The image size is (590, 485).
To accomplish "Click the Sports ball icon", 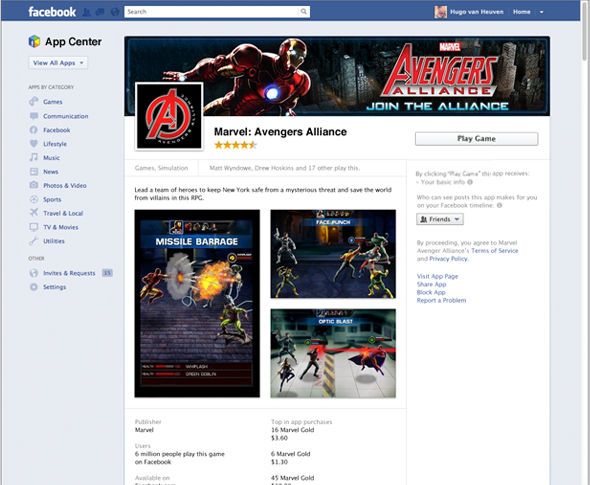I will coord(34,199).
